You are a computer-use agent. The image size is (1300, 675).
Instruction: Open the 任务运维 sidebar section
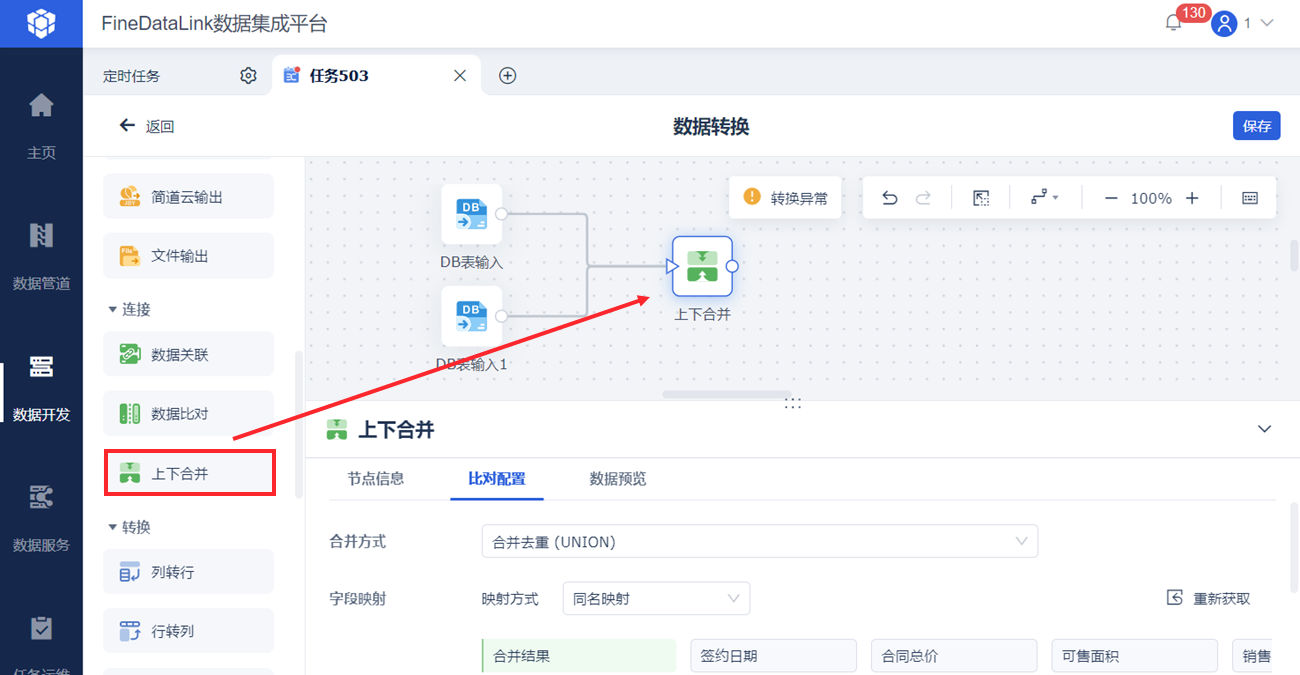tap(41, 645)
